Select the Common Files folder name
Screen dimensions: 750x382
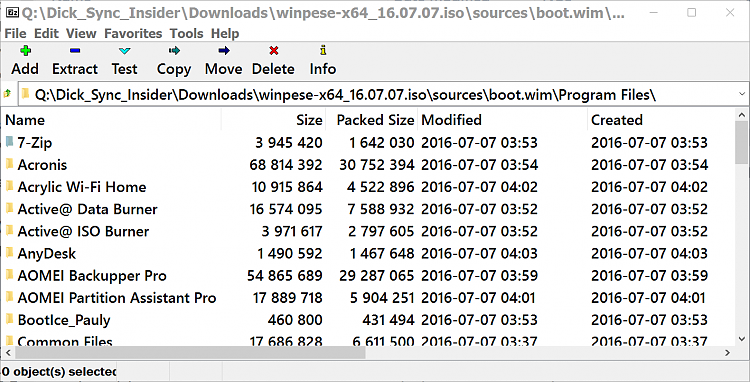click(65, 341)
